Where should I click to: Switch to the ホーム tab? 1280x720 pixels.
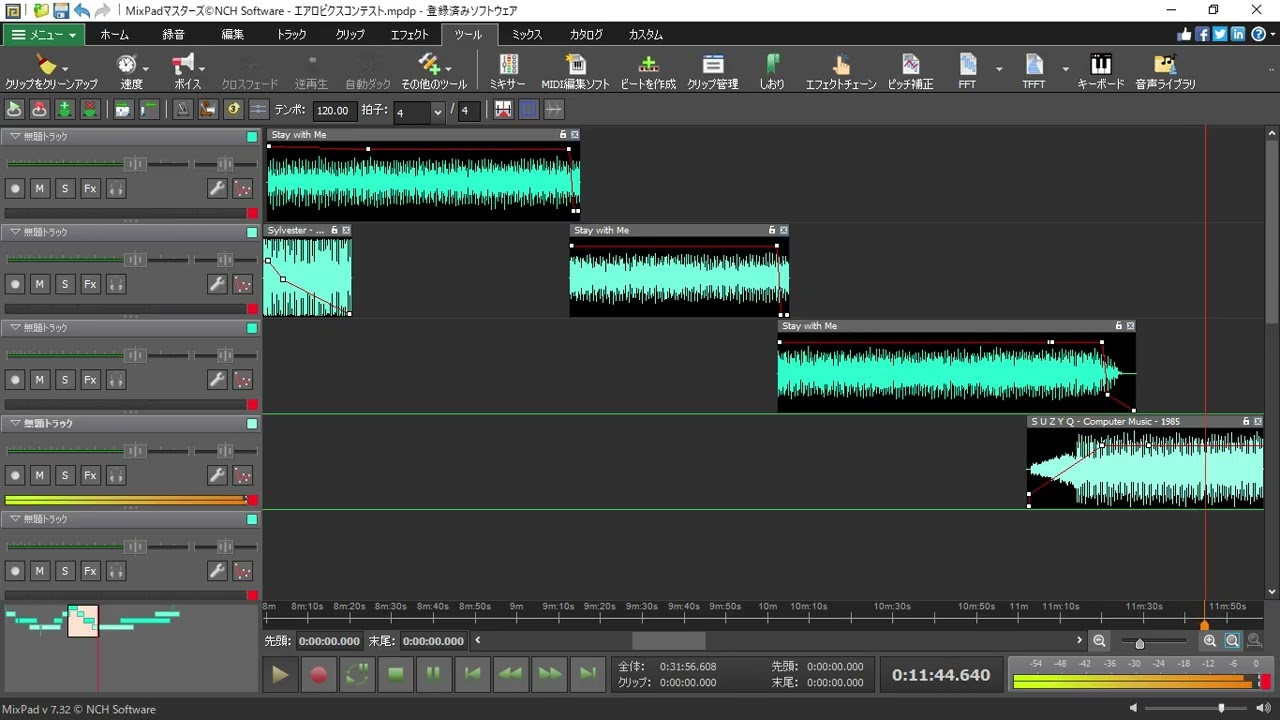(x=114, y=34)
